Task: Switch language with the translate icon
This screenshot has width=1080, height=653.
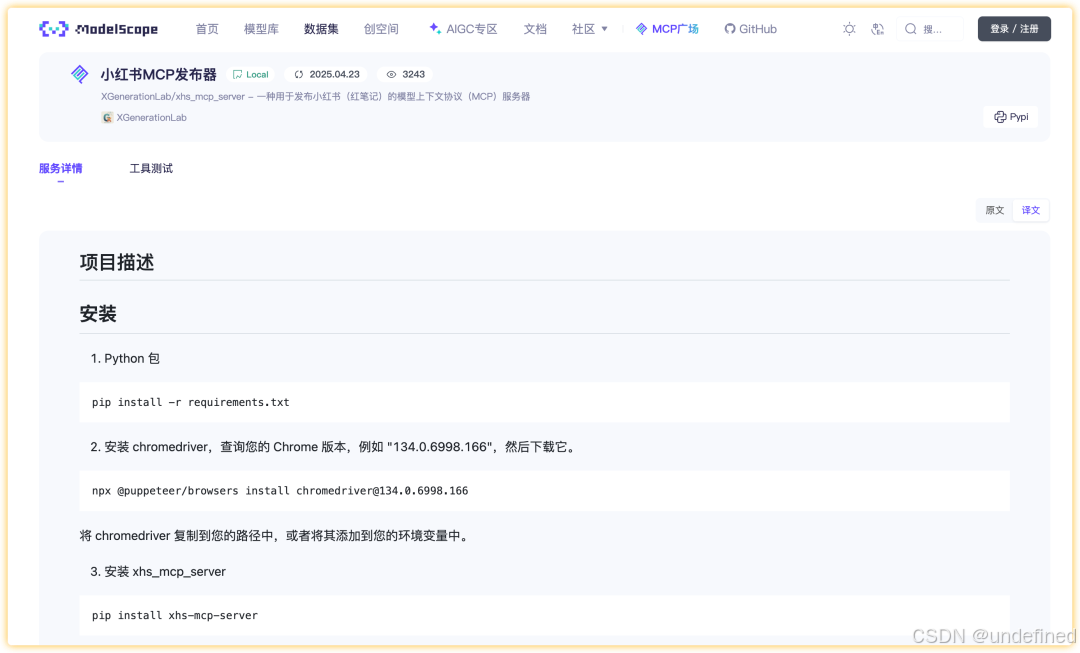Action: point(877,29)
